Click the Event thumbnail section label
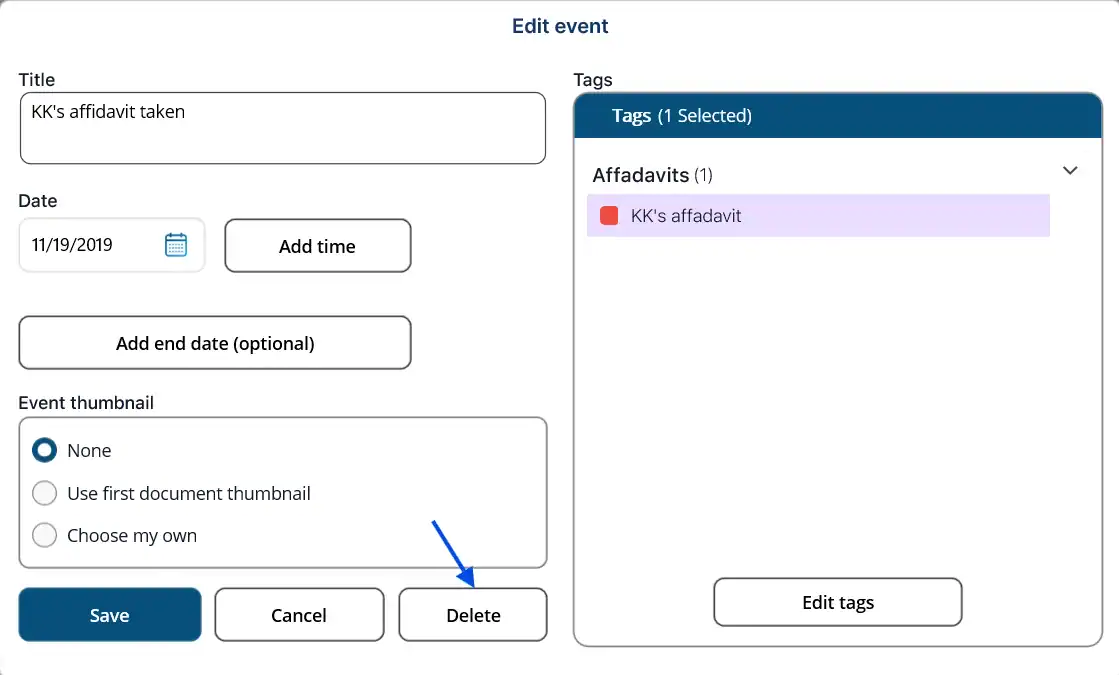The width and height of the screenshot is (1119, 675). (x=86, y=403)
